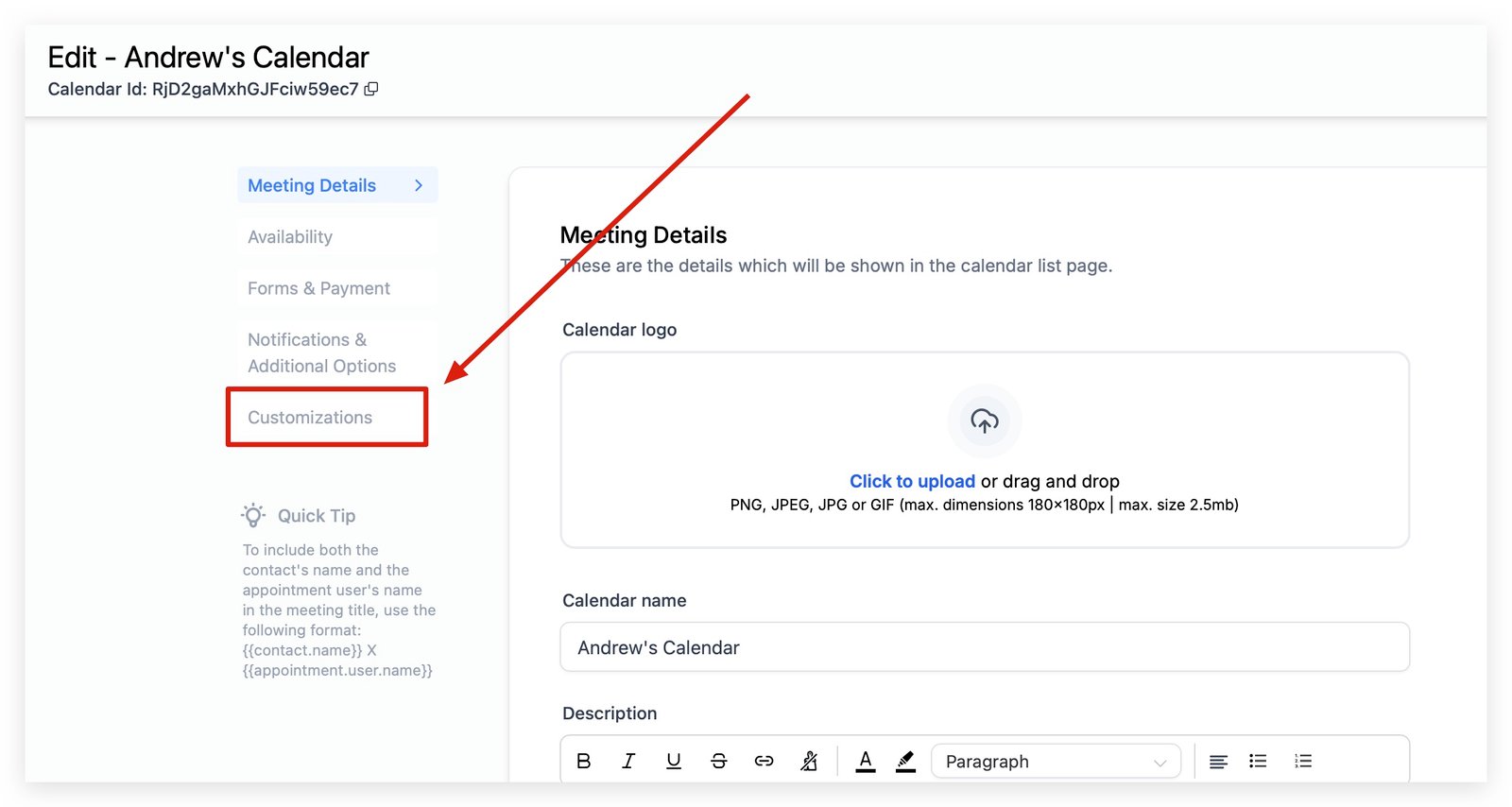Click the 'Click to upload' link
The image size is (1512, 807).
click(x=912, y=481)
